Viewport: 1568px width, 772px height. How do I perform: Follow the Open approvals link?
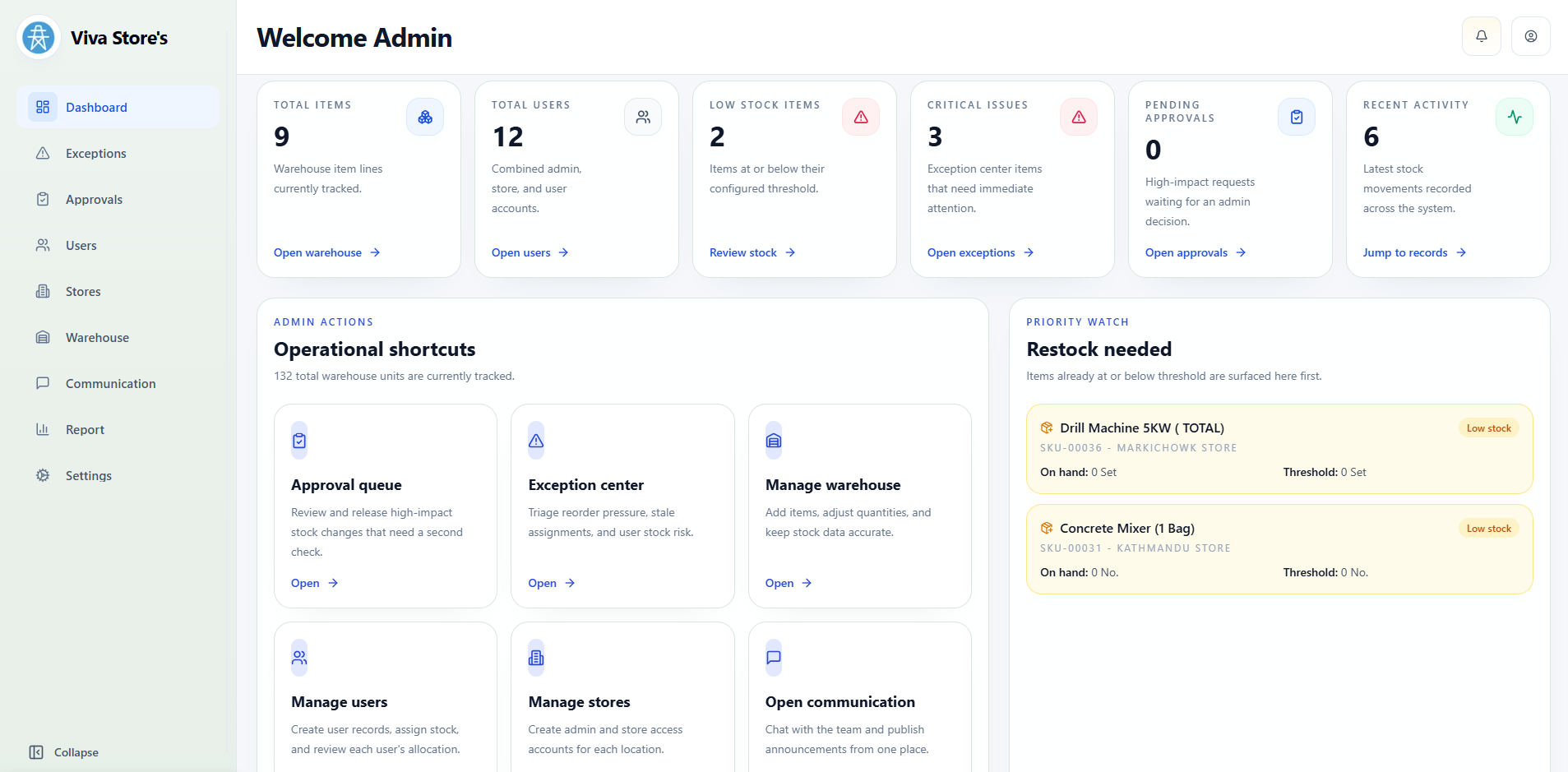[x=1196, y=252]
